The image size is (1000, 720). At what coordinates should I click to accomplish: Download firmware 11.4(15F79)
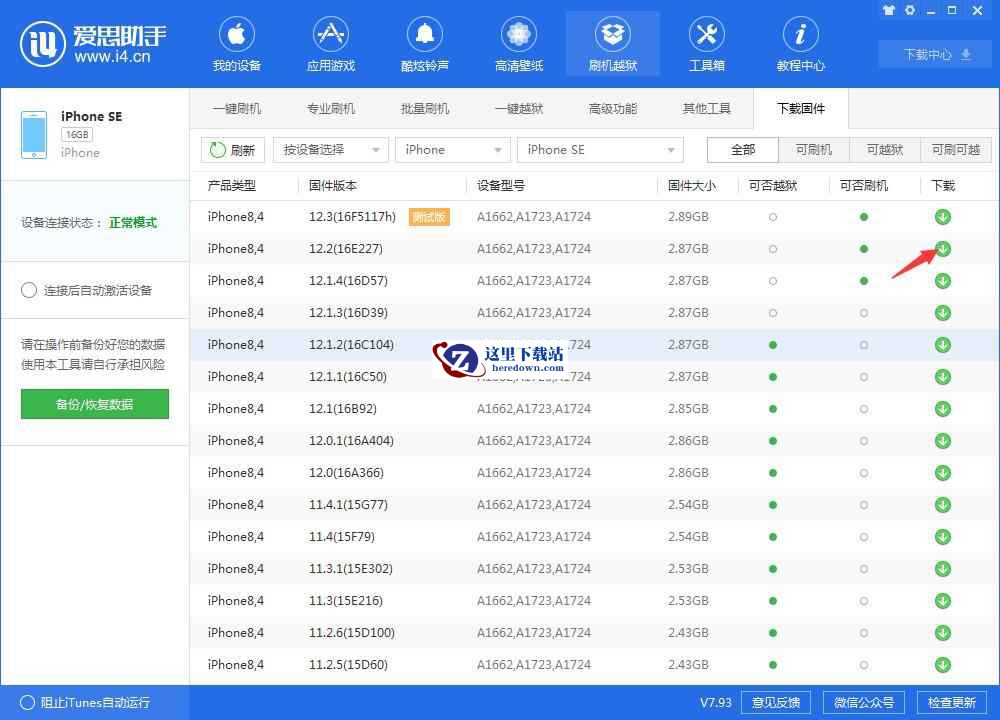pyautogui.click(x=943, y=536)
